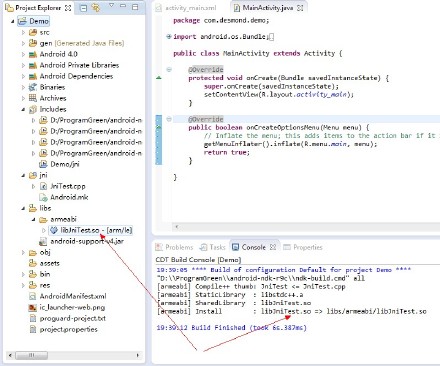Click the Archives node icon
Viewport: 440px width, 366px height.
click(x=33, y=98)
